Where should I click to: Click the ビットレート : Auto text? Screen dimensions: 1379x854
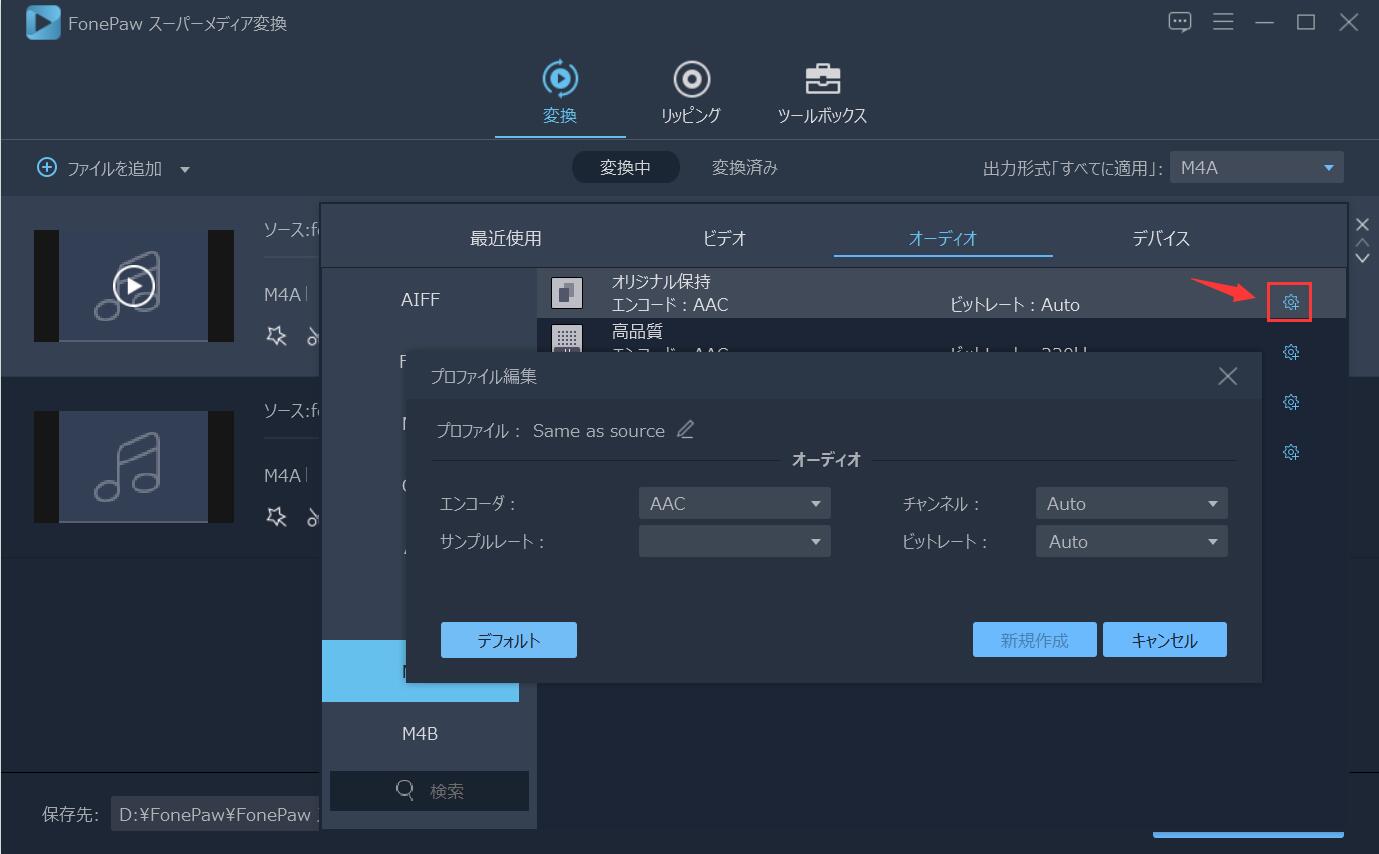pyautogui.click(x=1015, y=304)
